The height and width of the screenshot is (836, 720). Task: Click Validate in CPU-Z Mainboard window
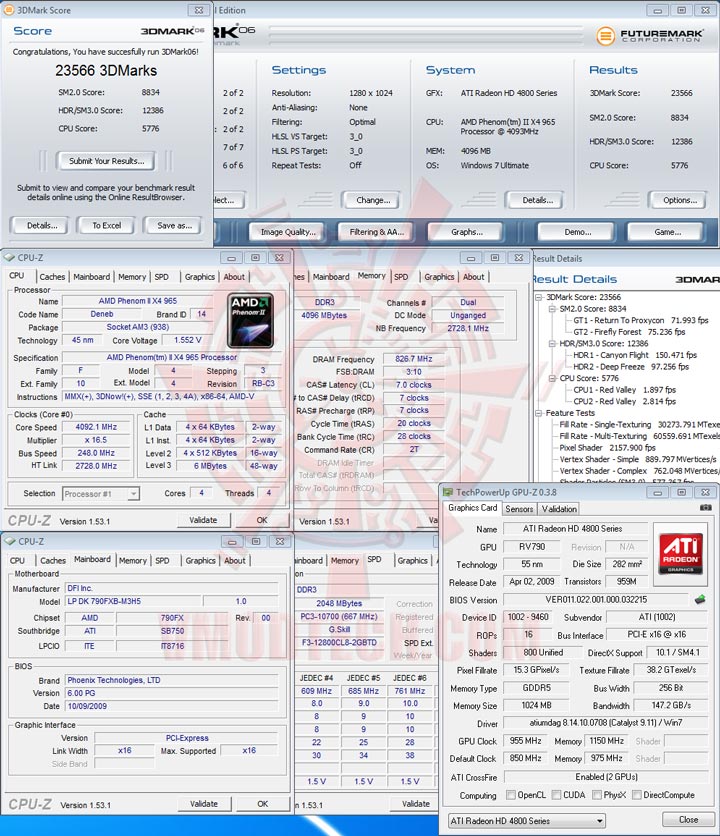point(204,803)
